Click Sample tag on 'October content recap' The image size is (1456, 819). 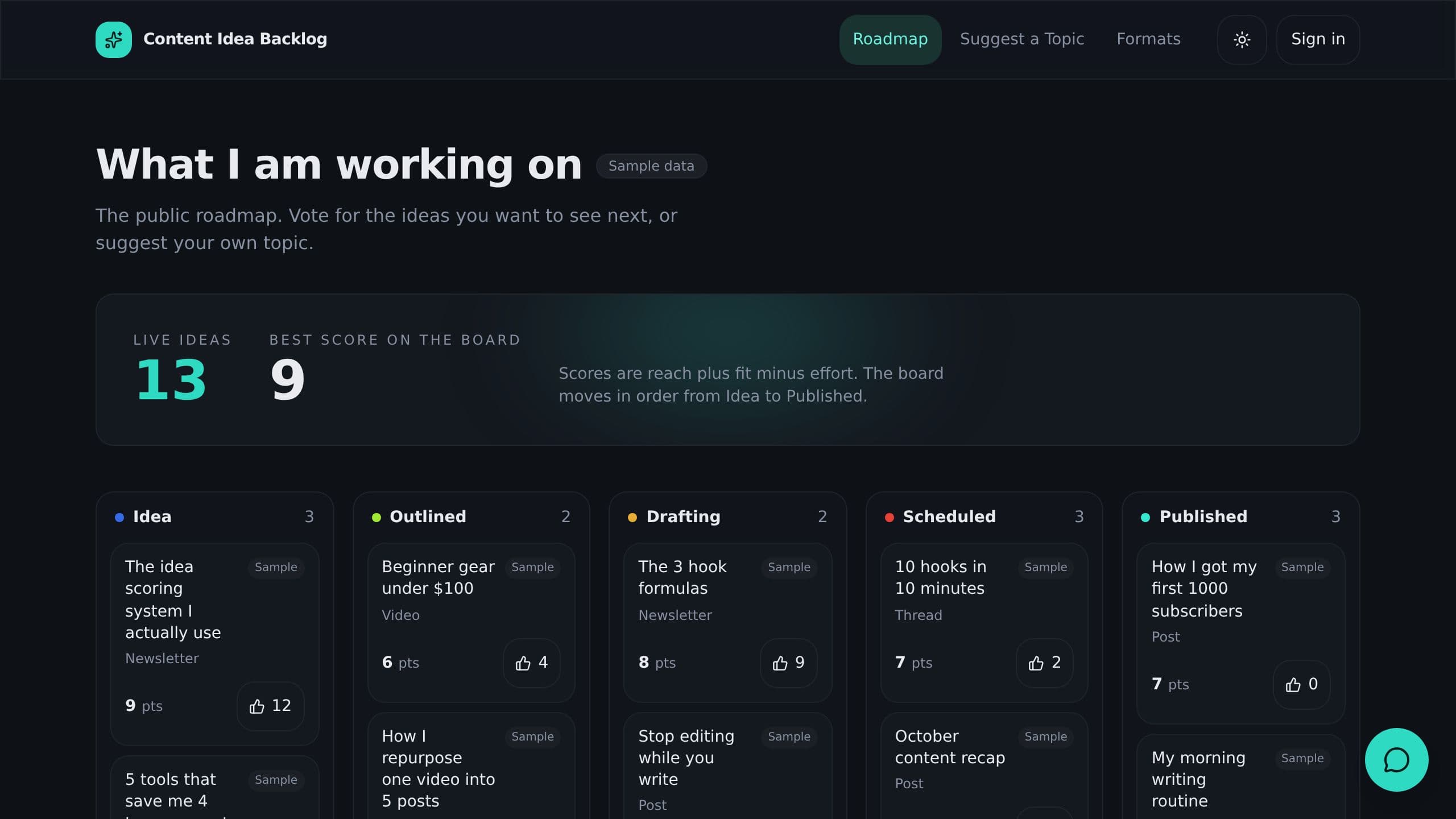pyautogui.click(x=1045, y=737)
